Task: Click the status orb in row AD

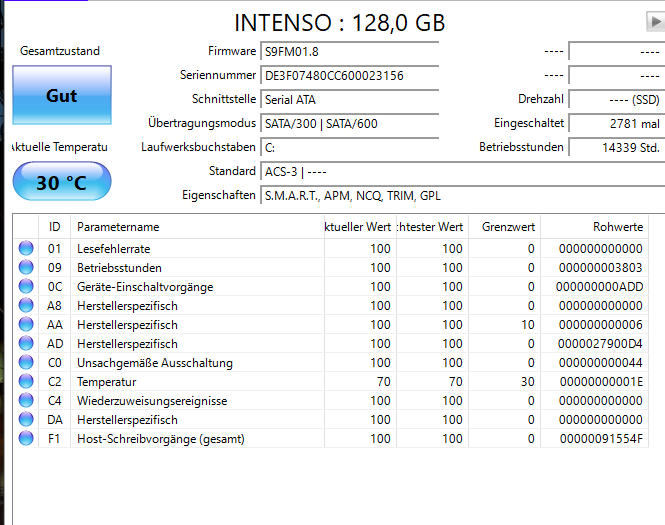Action: (x=26, y=343)
